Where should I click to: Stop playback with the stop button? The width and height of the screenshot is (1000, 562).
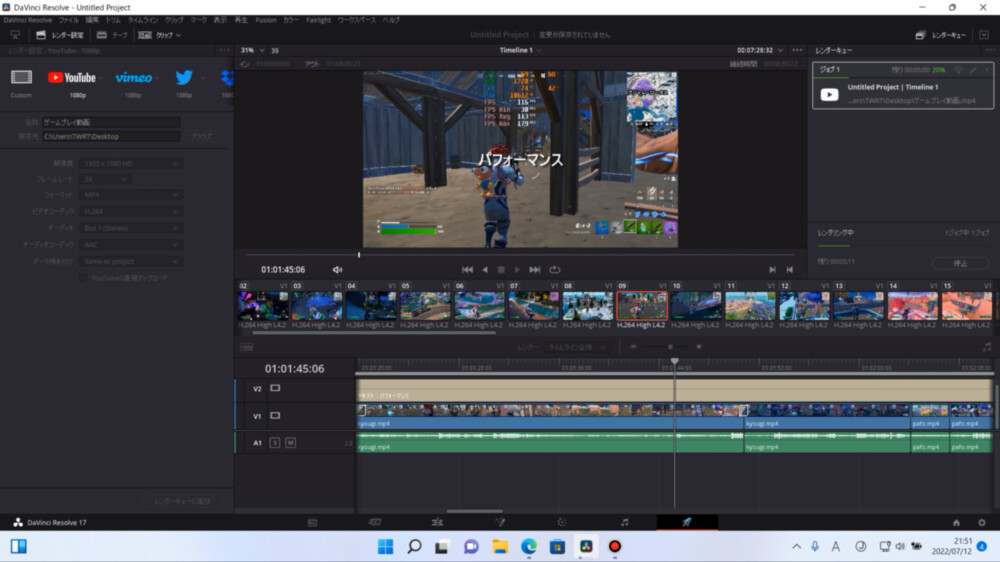click(501, 270)
